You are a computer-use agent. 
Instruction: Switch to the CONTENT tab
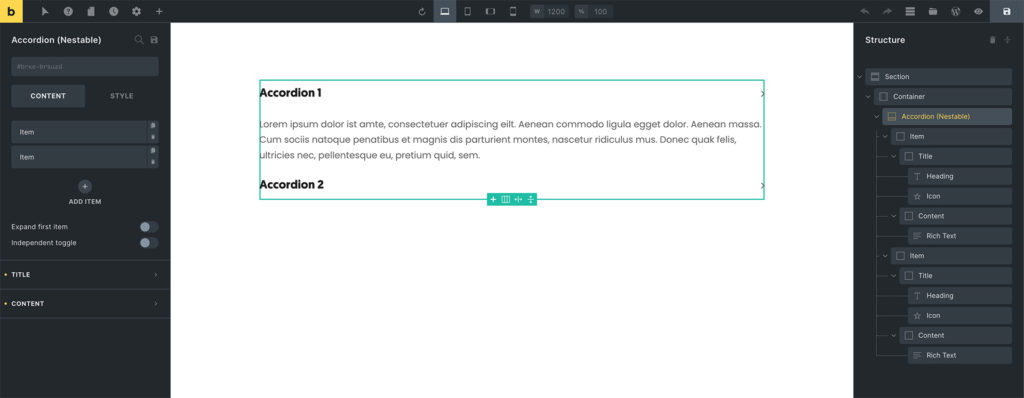tap(48, 96)
